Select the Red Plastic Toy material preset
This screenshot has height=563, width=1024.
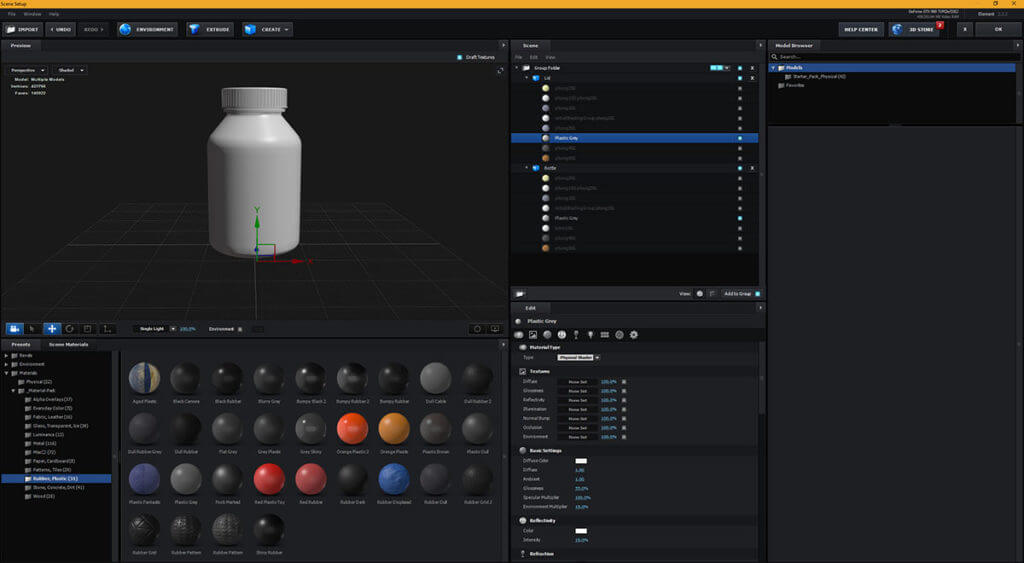click(269, 479)
